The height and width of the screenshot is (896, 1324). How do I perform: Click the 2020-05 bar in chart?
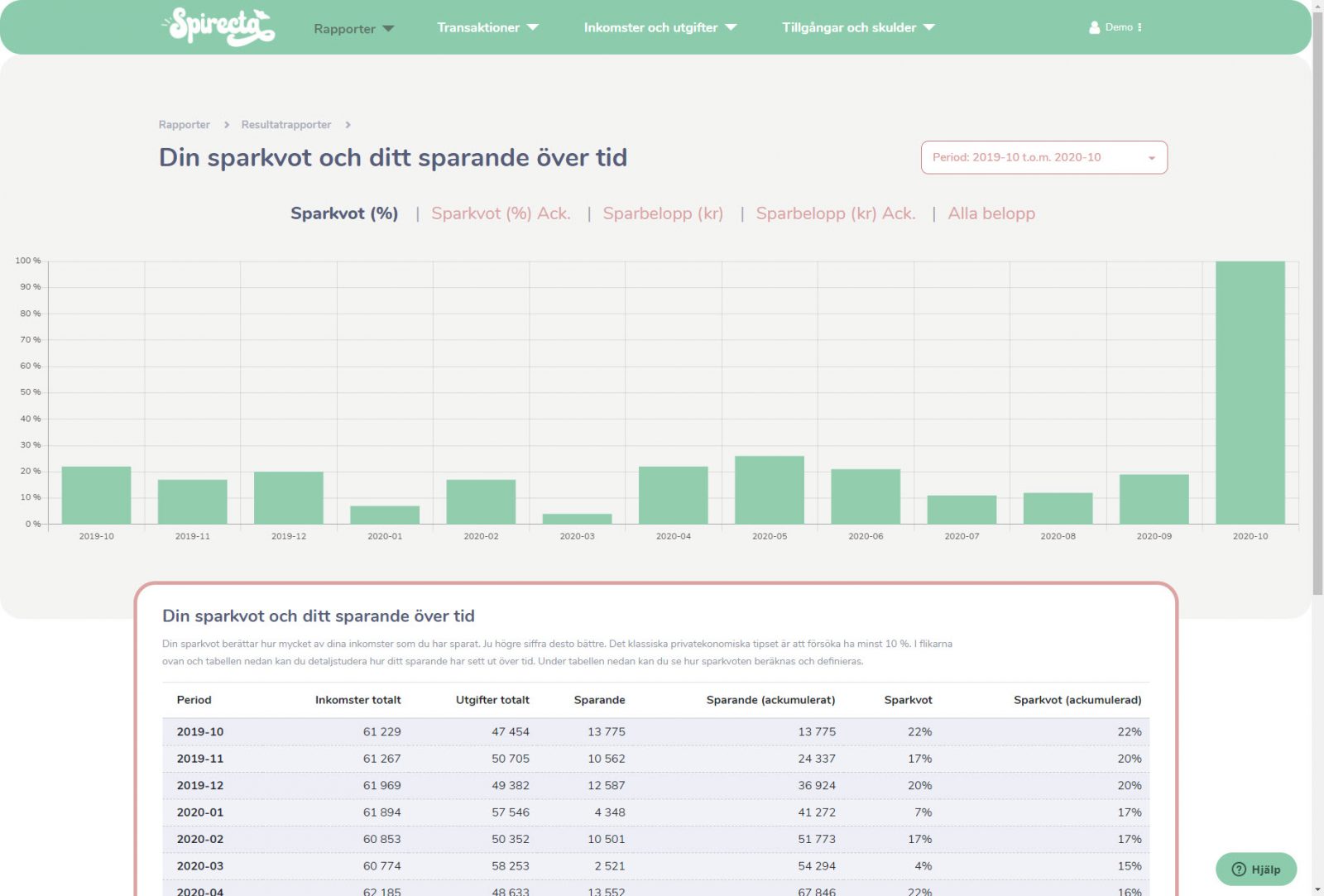pos(769,490)
